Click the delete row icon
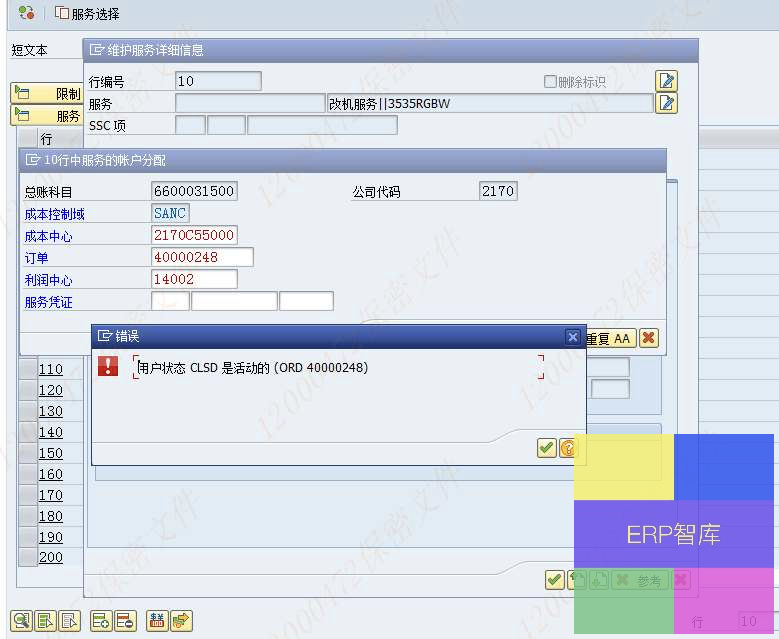The height and width of the screenshot is (639, 779). pyautogui.click(x=125, y=621)
